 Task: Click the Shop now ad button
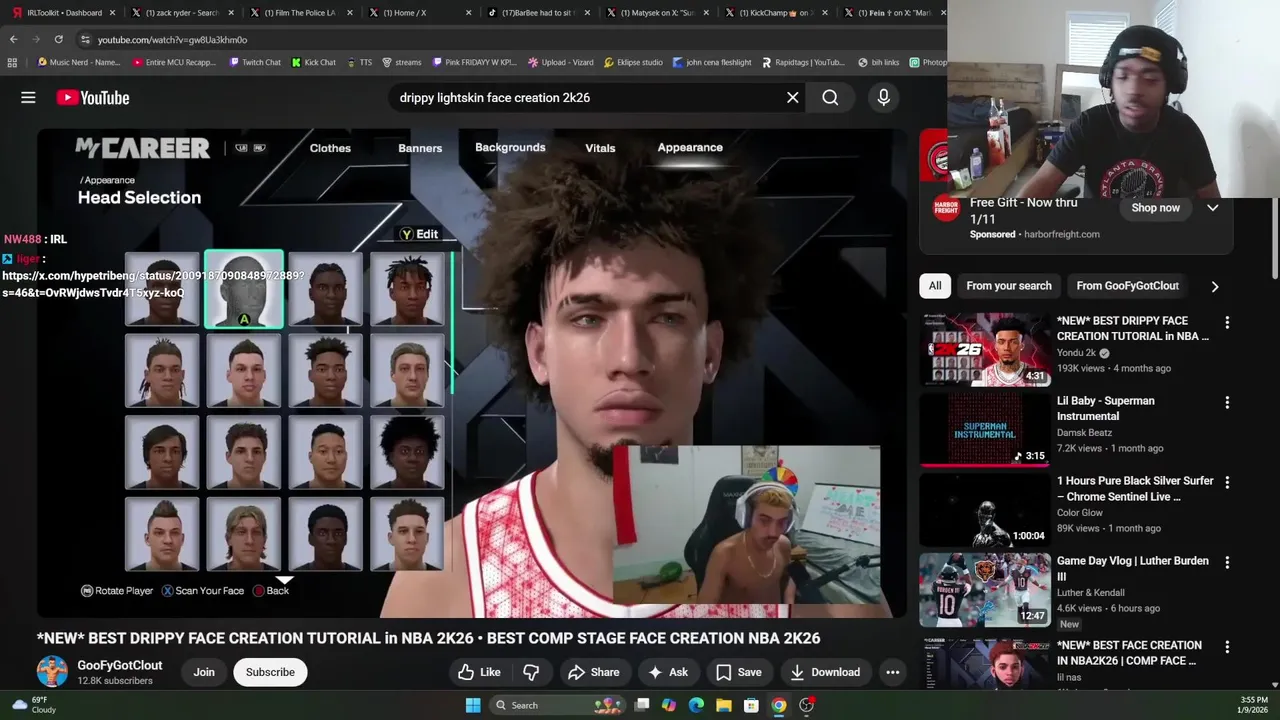(x=1155, y=208)
